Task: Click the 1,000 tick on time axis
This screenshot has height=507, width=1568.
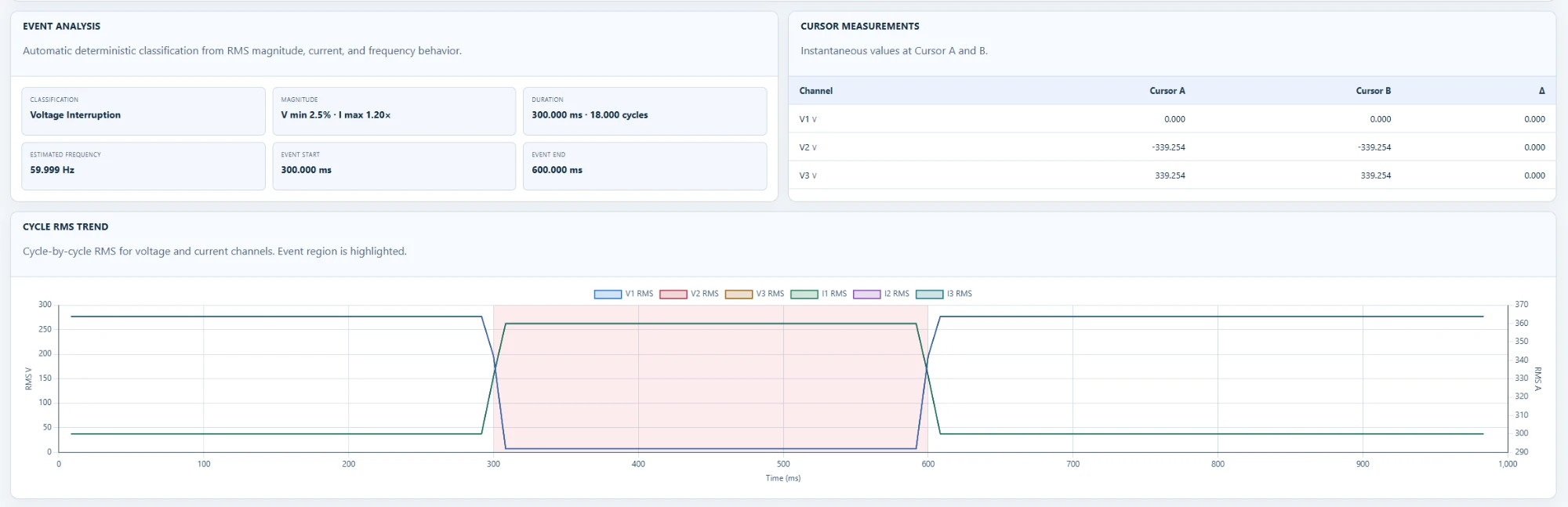Action: (x=1508, y=464)
